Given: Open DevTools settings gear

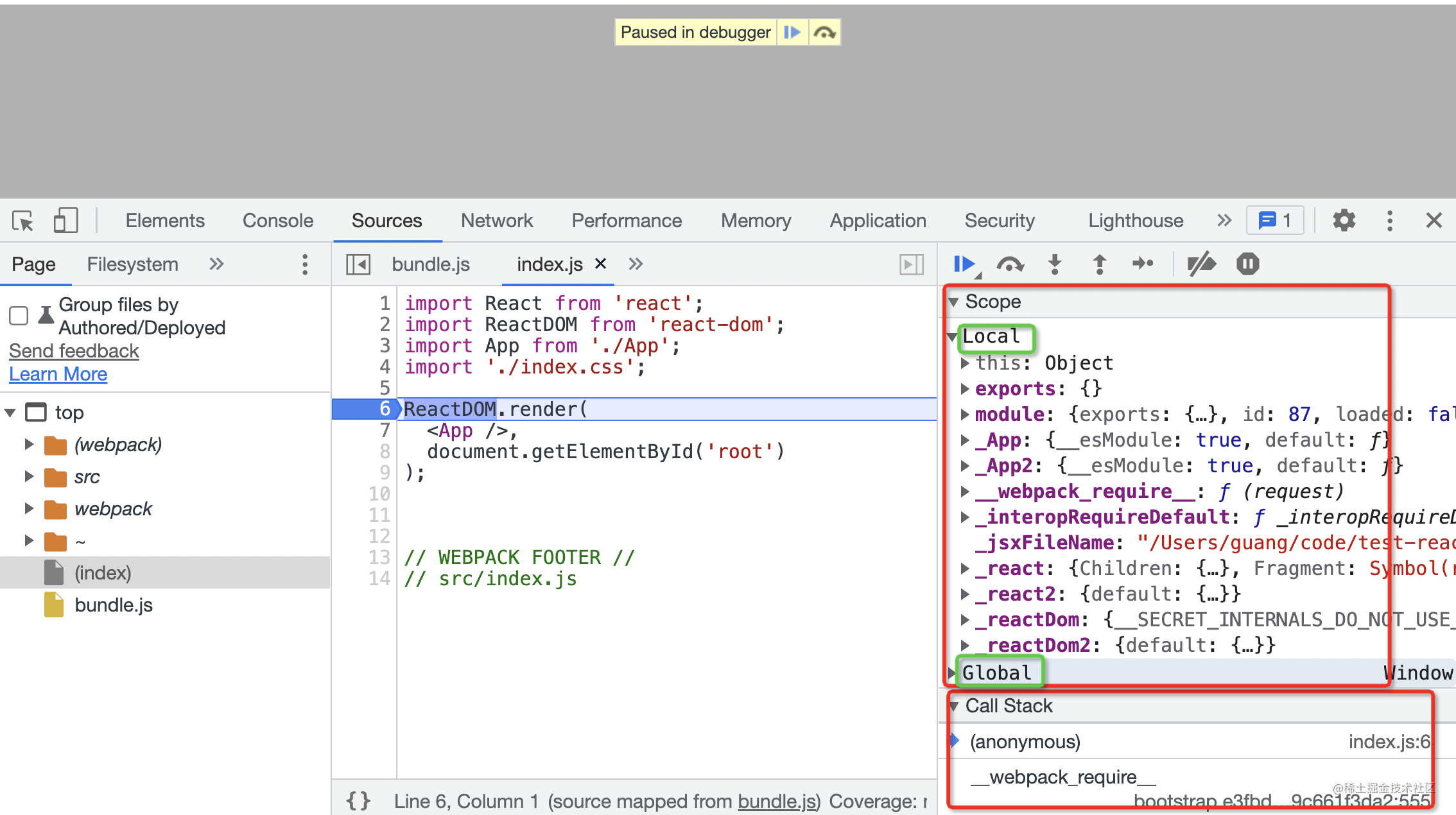Looking at the screenshot, I should point(1344,221).
